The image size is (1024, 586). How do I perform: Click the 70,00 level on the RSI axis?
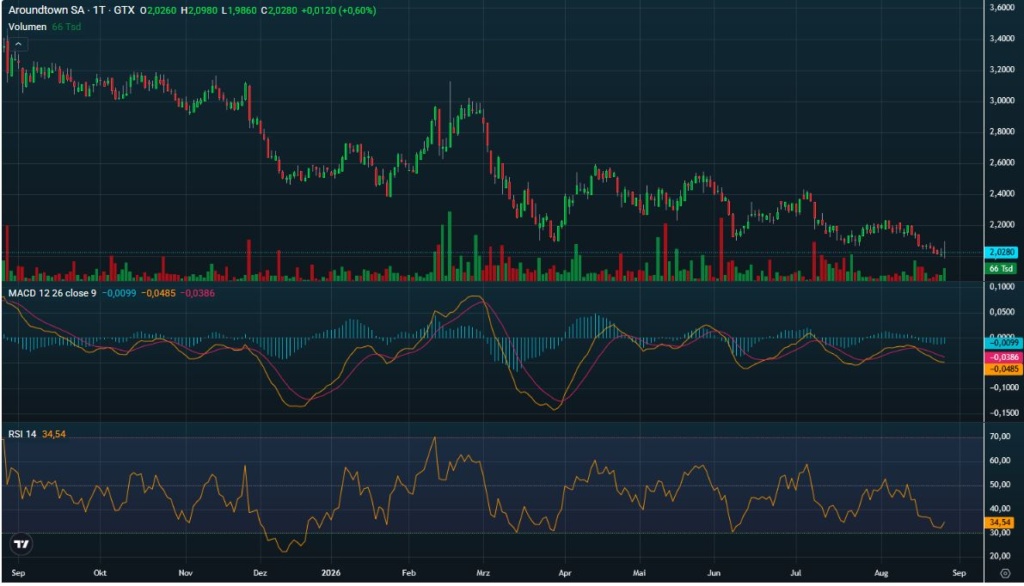point(1000,436)
